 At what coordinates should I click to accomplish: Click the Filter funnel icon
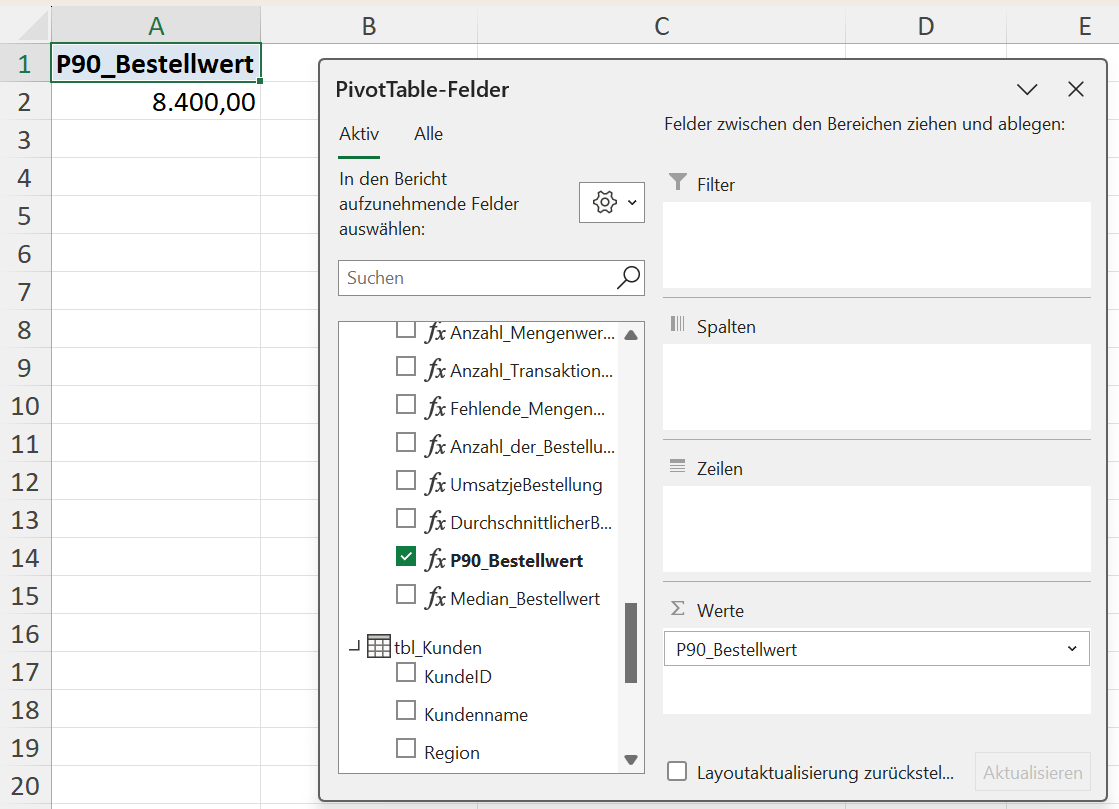pyautogui.click(x=678, y=183)
